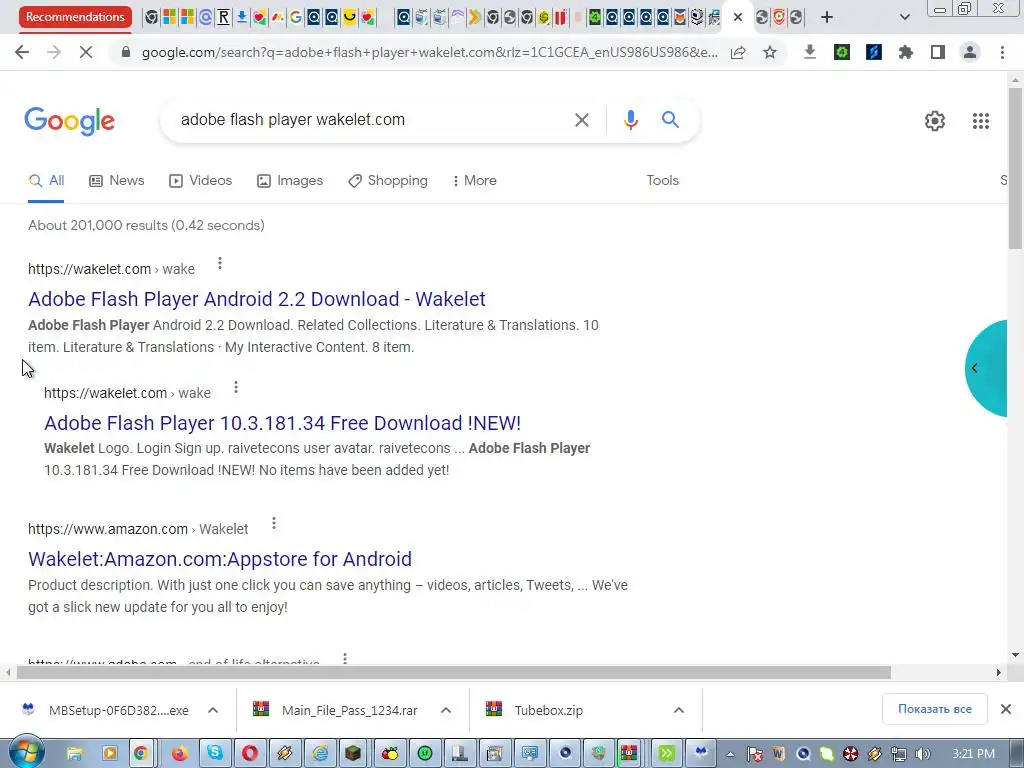Clear the Google search box text

[x=581, y=120]
